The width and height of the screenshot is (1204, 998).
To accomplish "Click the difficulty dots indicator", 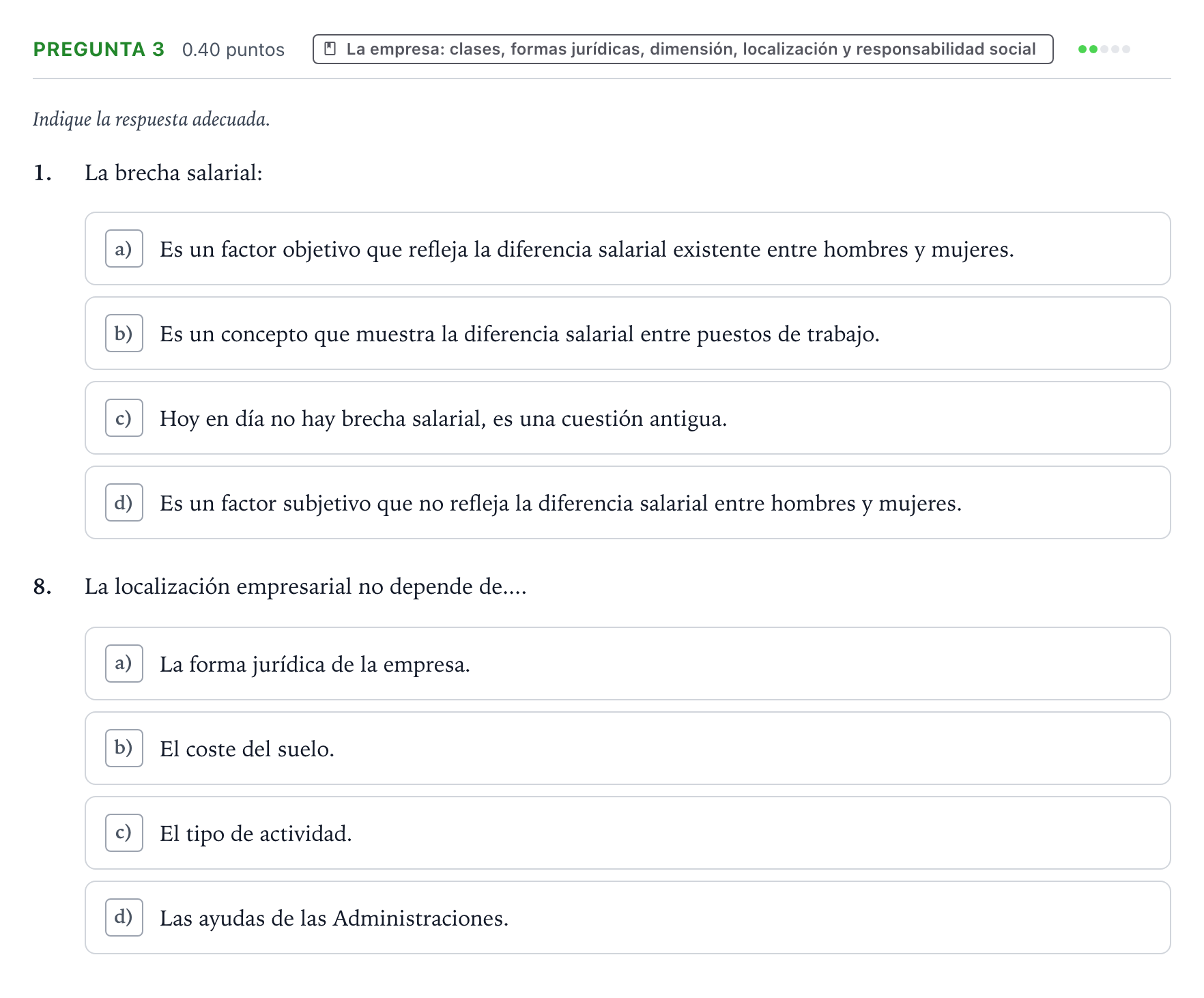I will pyautogui.click(x=1104, y=49).
